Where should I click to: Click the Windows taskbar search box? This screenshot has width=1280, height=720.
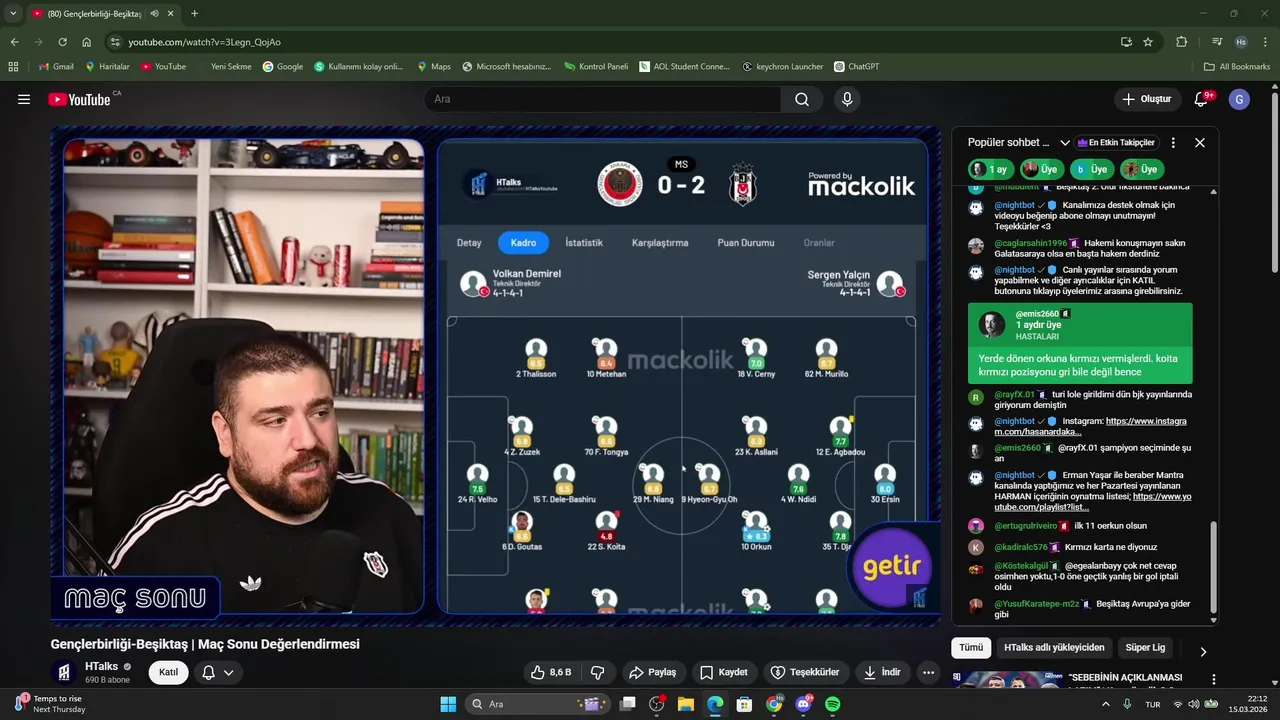coord(536,704)
